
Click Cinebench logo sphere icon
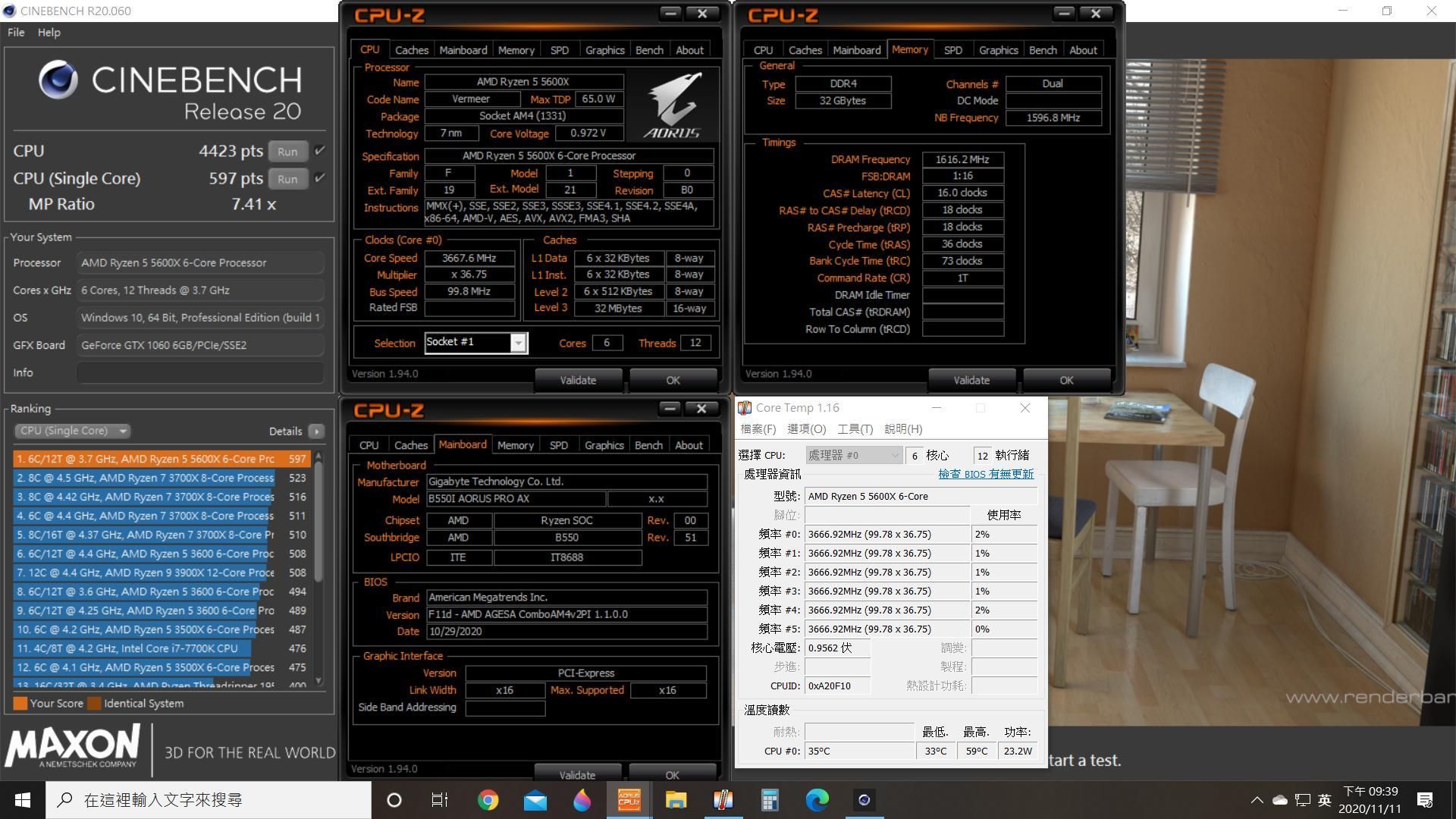coord(58,80)
